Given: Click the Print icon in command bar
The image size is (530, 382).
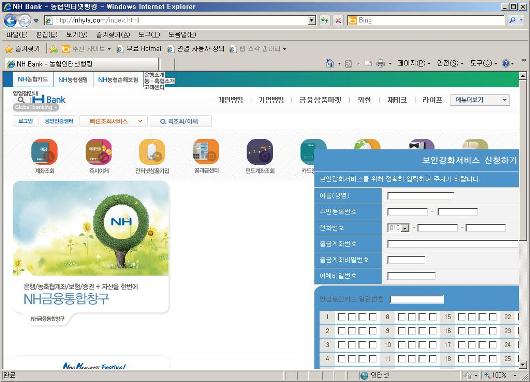Looking at the screenshot, I should point(381,63).
